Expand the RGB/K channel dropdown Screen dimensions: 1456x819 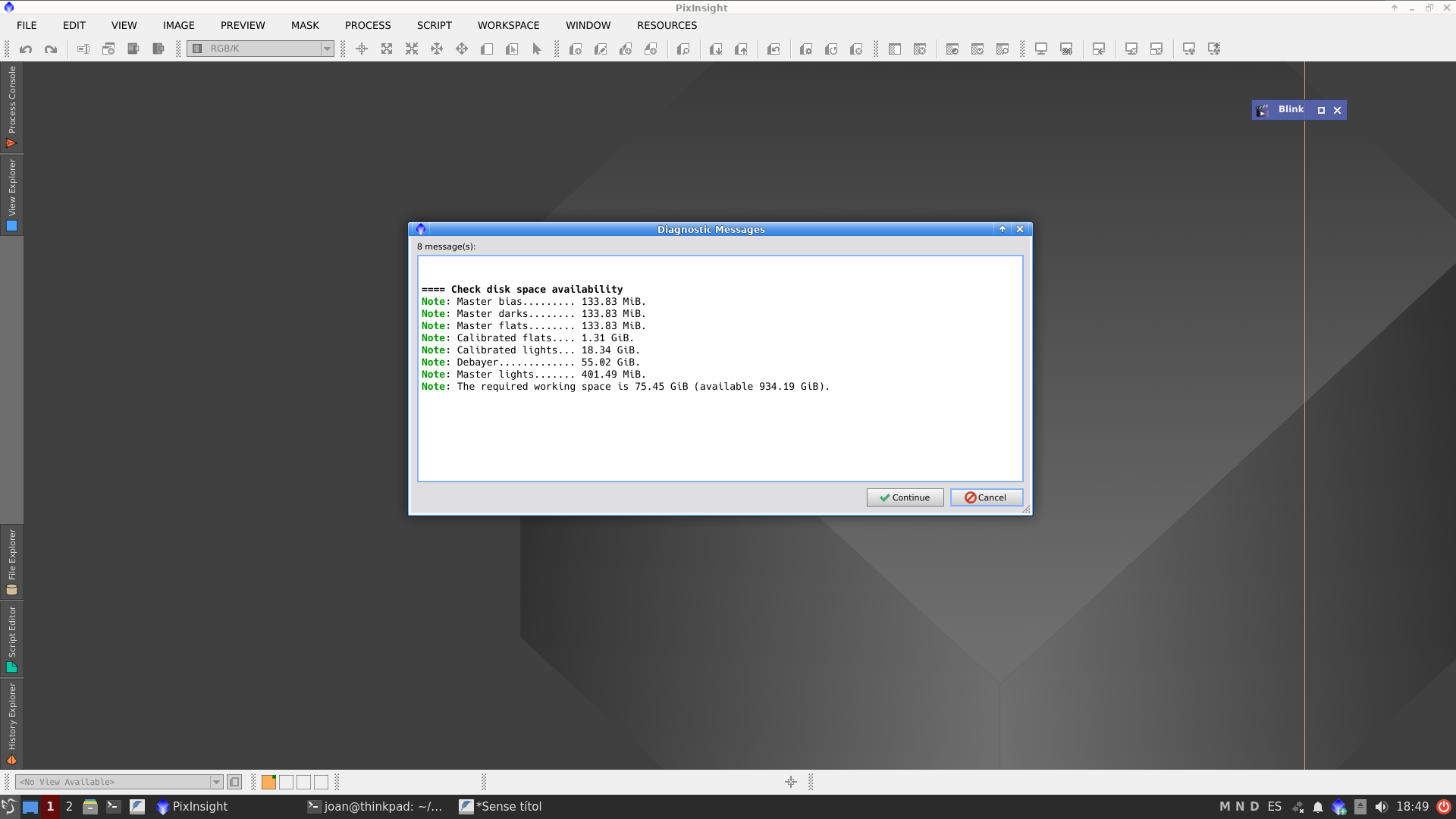pyautogui.click(x=327, y=49)
